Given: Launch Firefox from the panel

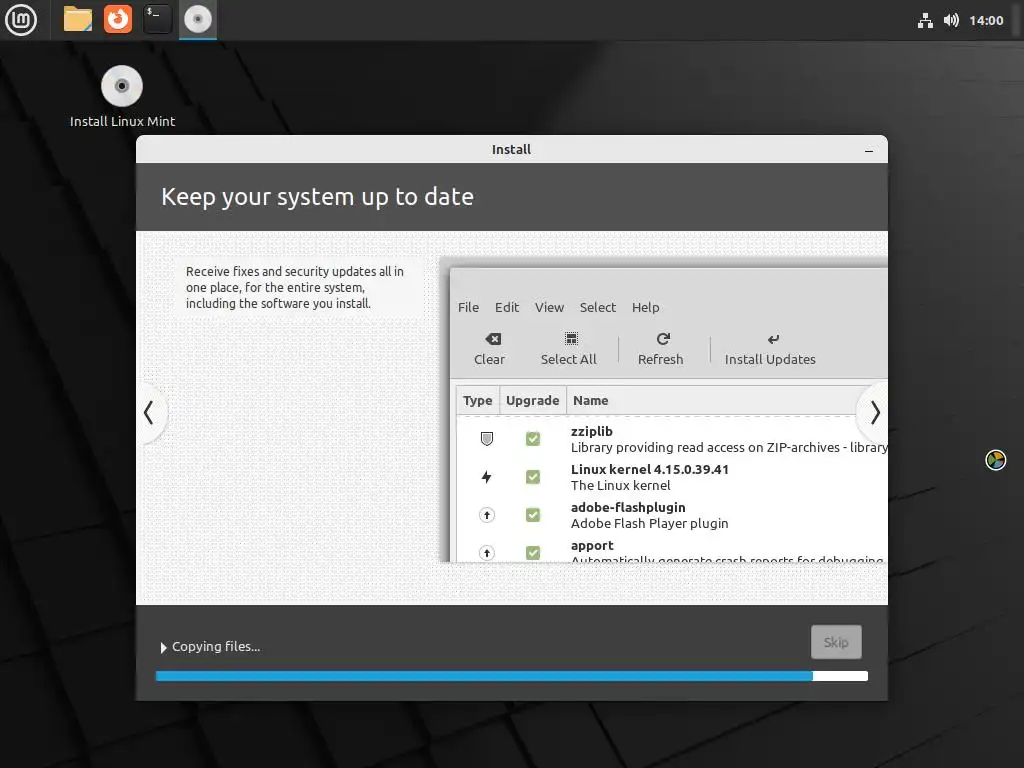Looking at the screenshot, I should tap(118, 20).
